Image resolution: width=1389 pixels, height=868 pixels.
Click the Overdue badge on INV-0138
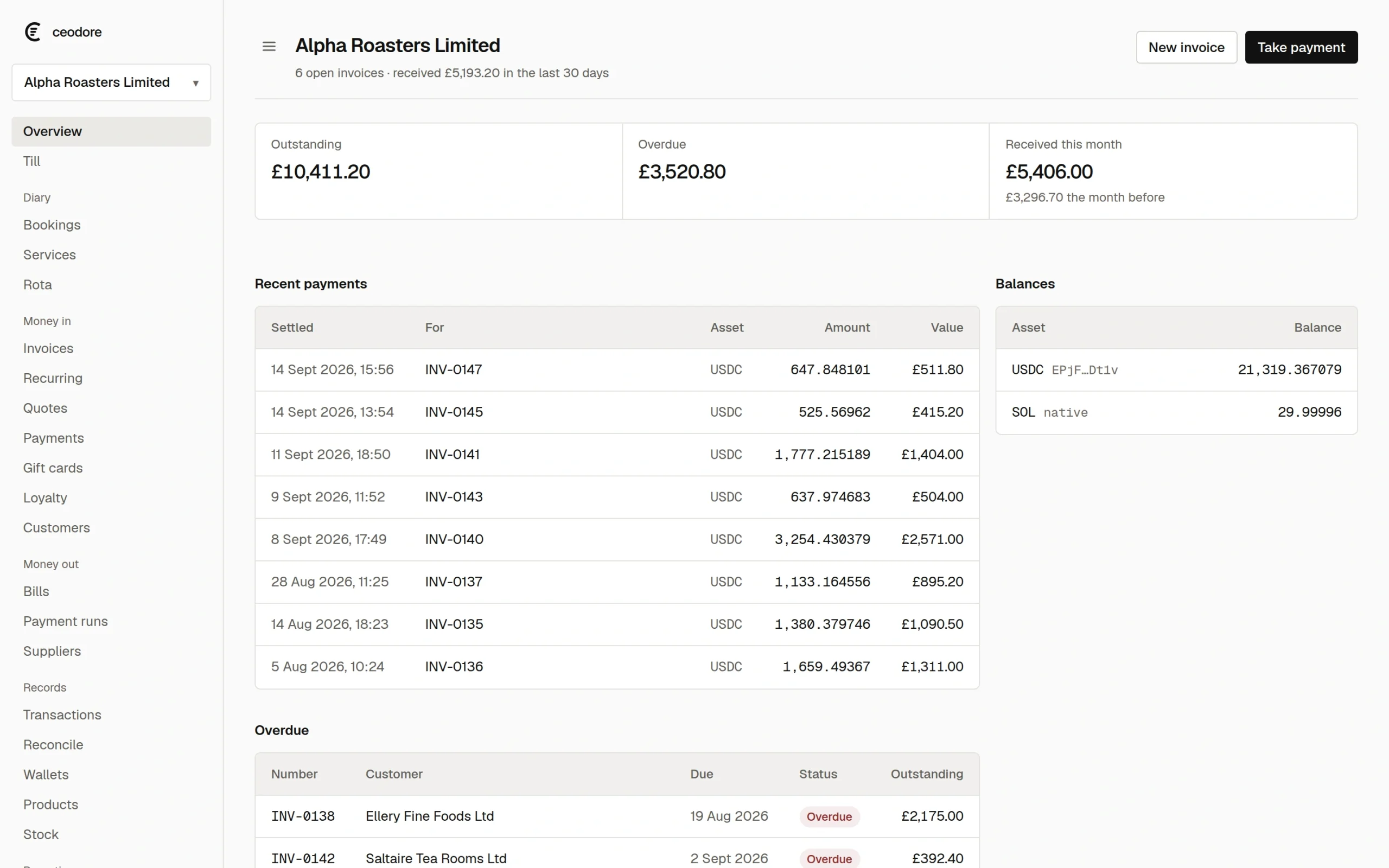[x=829, y=817]
